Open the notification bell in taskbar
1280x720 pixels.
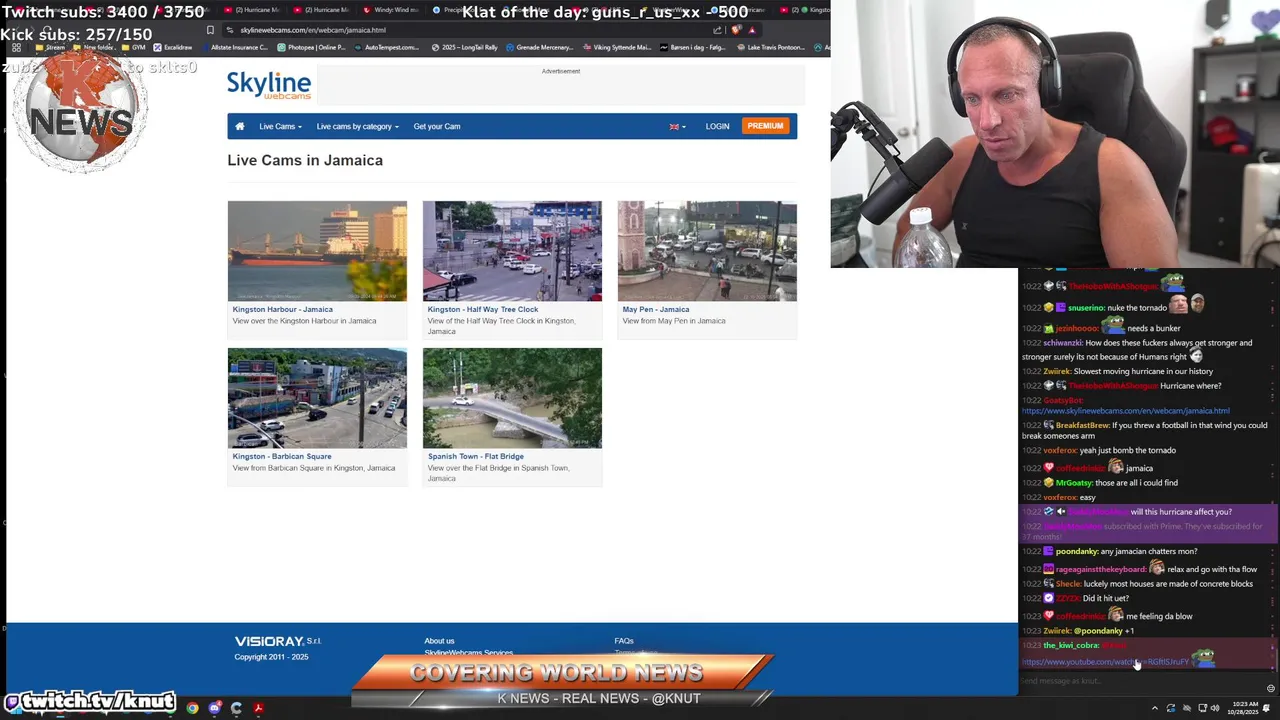(1266, 708)
